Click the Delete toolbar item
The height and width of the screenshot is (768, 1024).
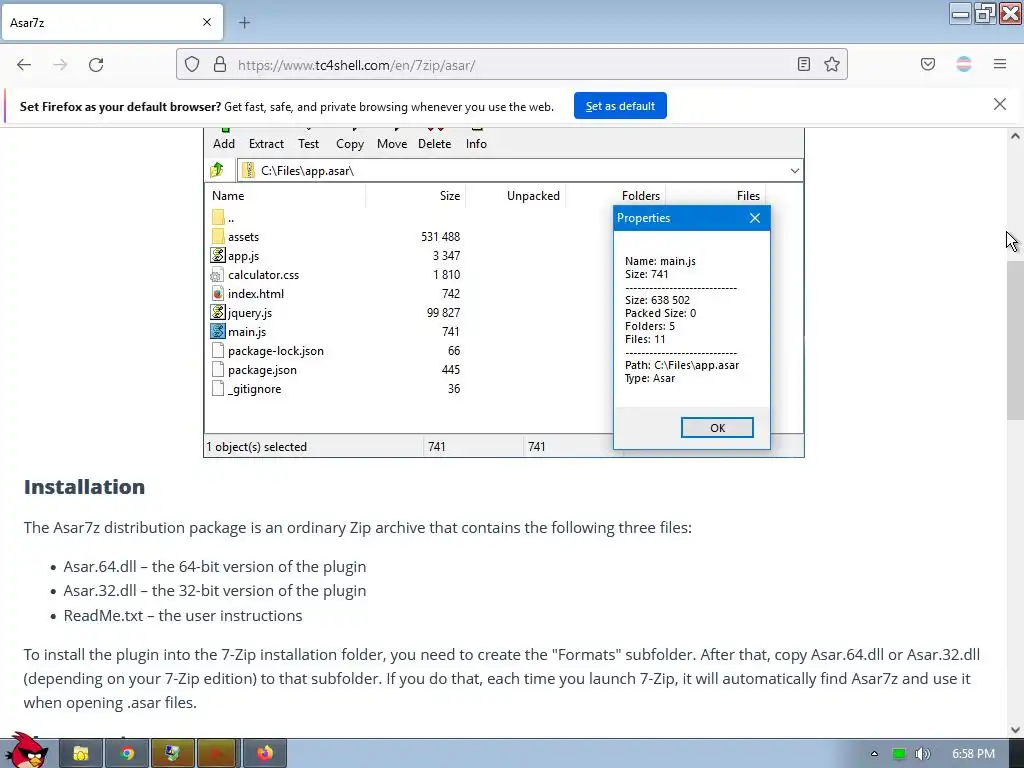coord(434,144)
